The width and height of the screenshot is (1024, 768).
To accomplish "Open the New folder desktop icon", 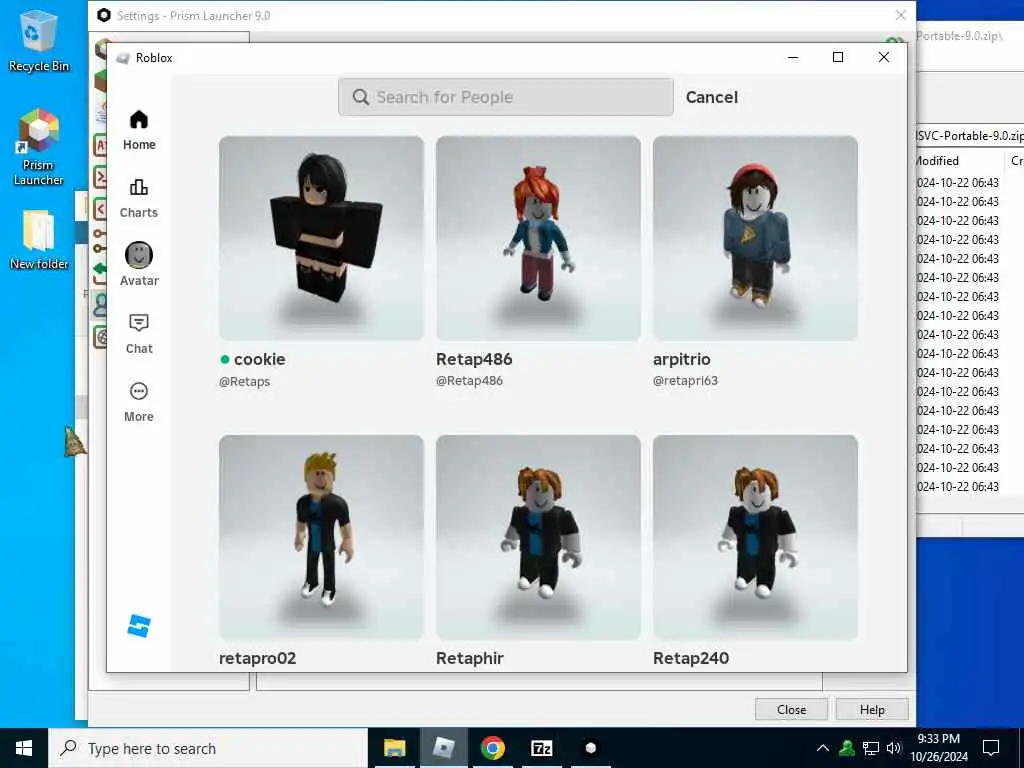I will [39, 240].
